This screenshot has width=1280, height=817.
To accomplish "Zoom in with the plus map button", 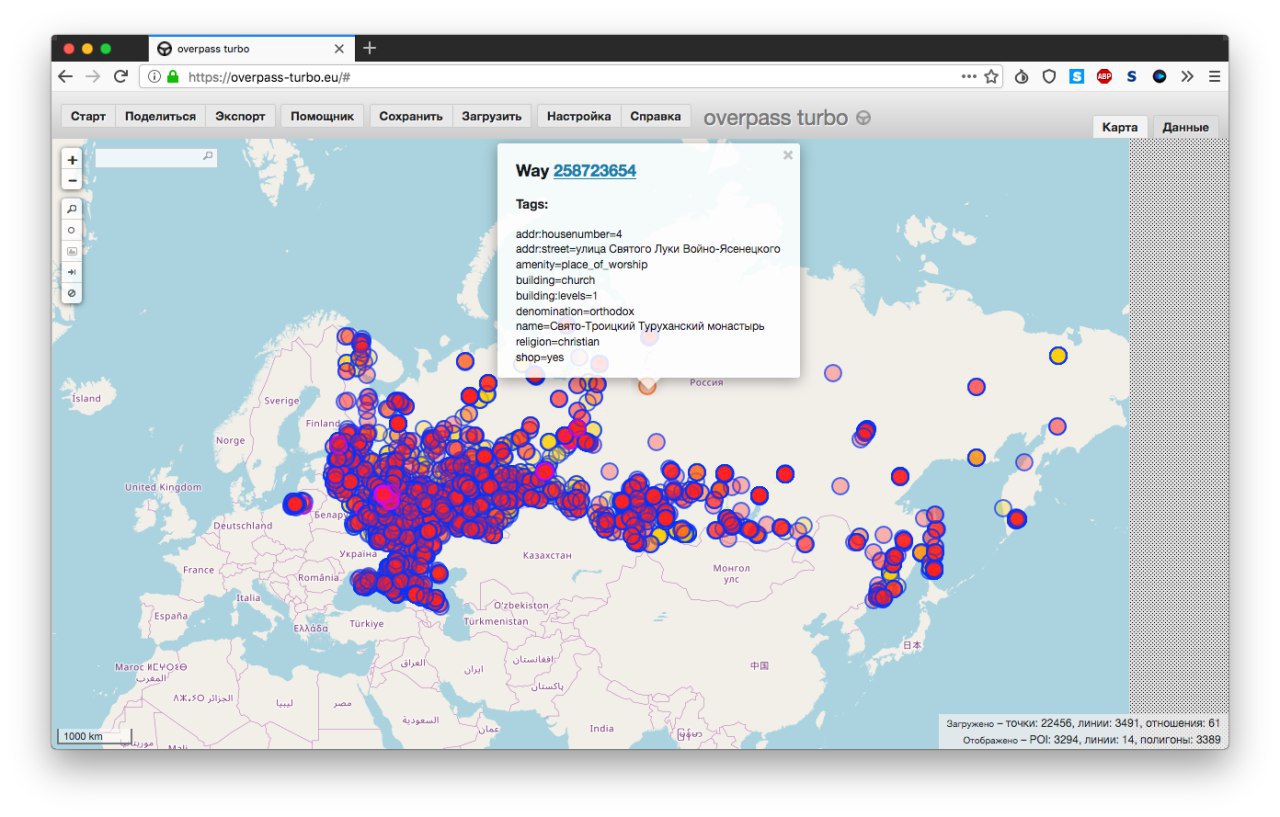I will pos(72,160).
